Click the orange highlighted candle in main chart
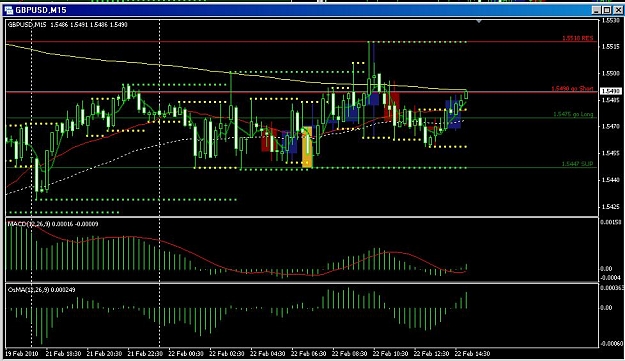The width and height of the screenshot is (625, 361). [x=307, y=147]
